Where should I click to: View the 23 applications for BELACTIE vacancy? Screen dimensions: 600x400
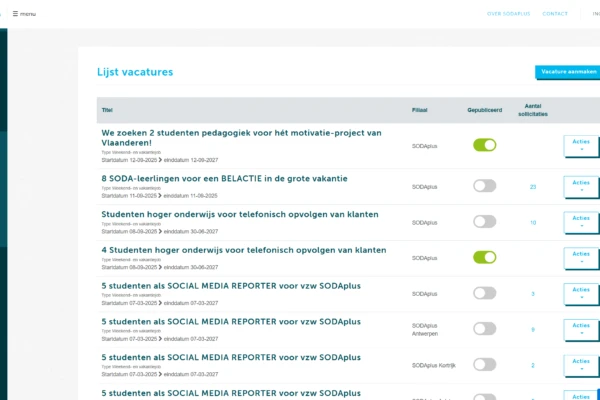pos(533,186)
